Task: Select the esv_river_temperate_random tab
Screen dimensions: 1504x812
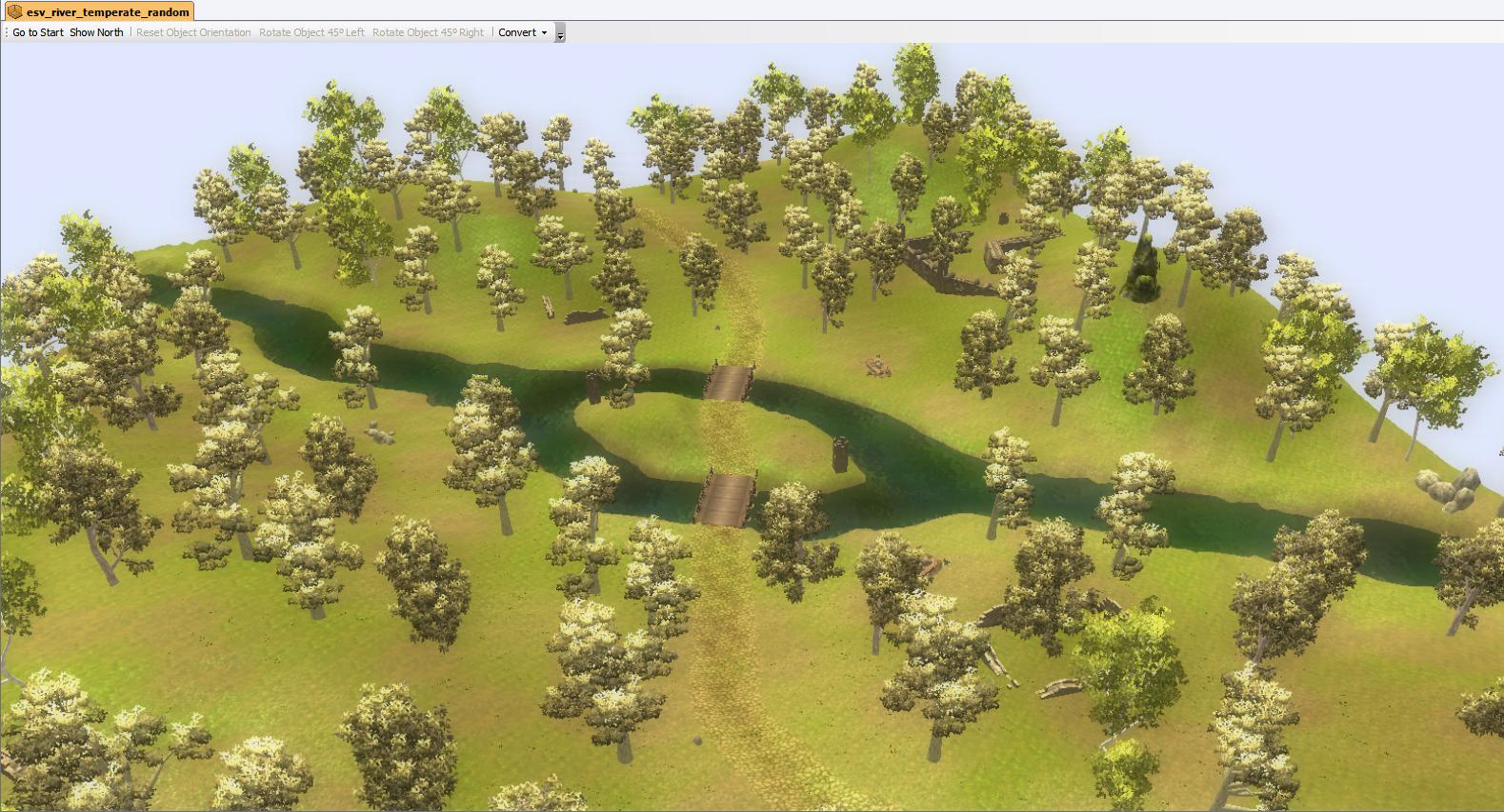Action: tap(99, 11)
